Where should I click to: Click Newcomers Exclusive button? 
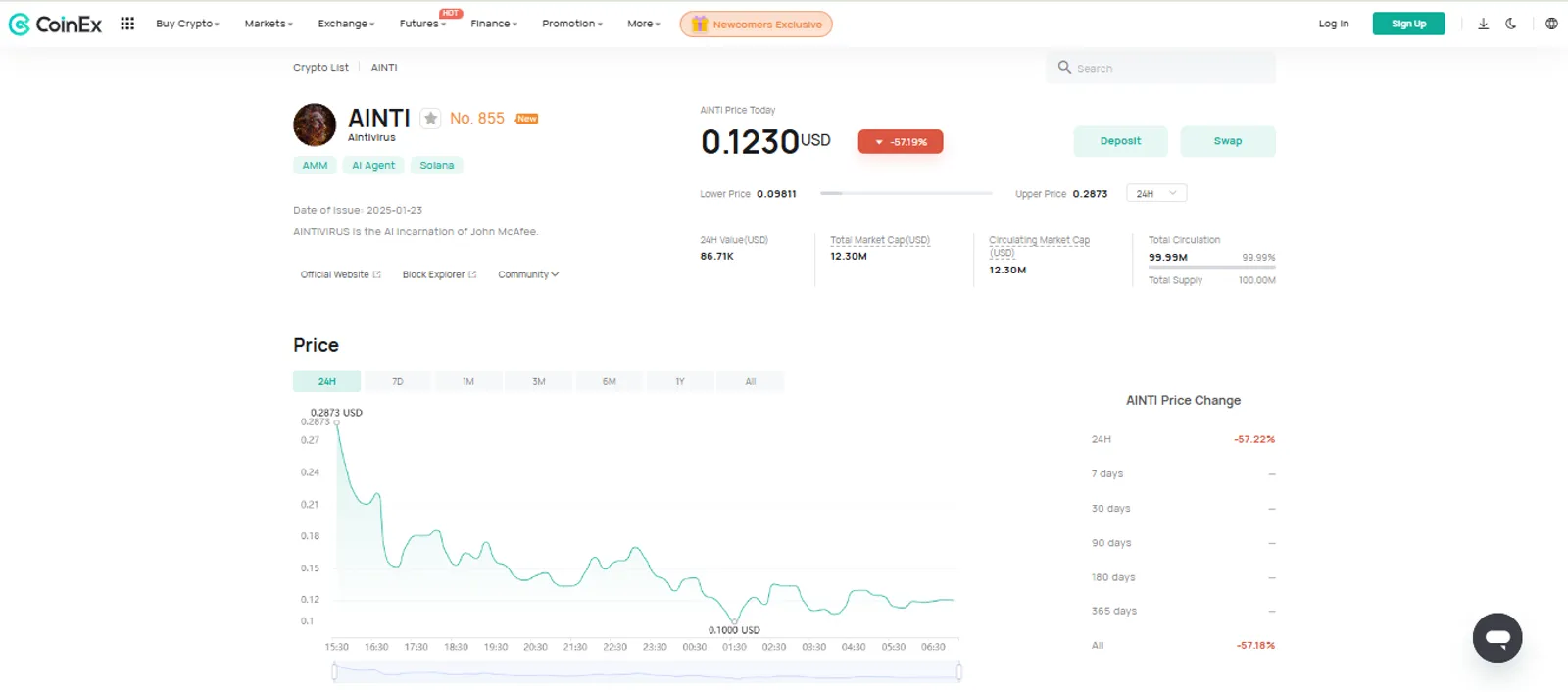757,24
